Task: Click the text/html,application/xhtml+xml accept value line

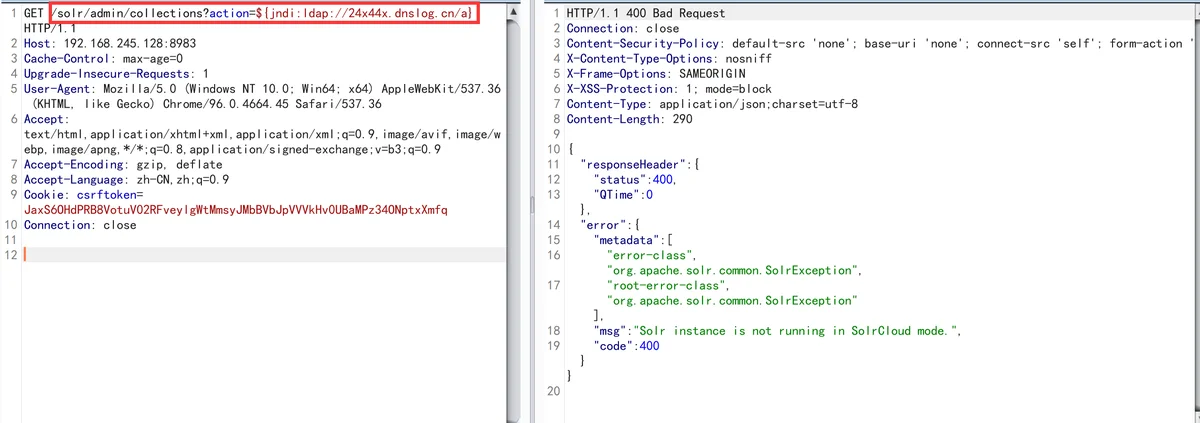Action: (x=262, y=134)
